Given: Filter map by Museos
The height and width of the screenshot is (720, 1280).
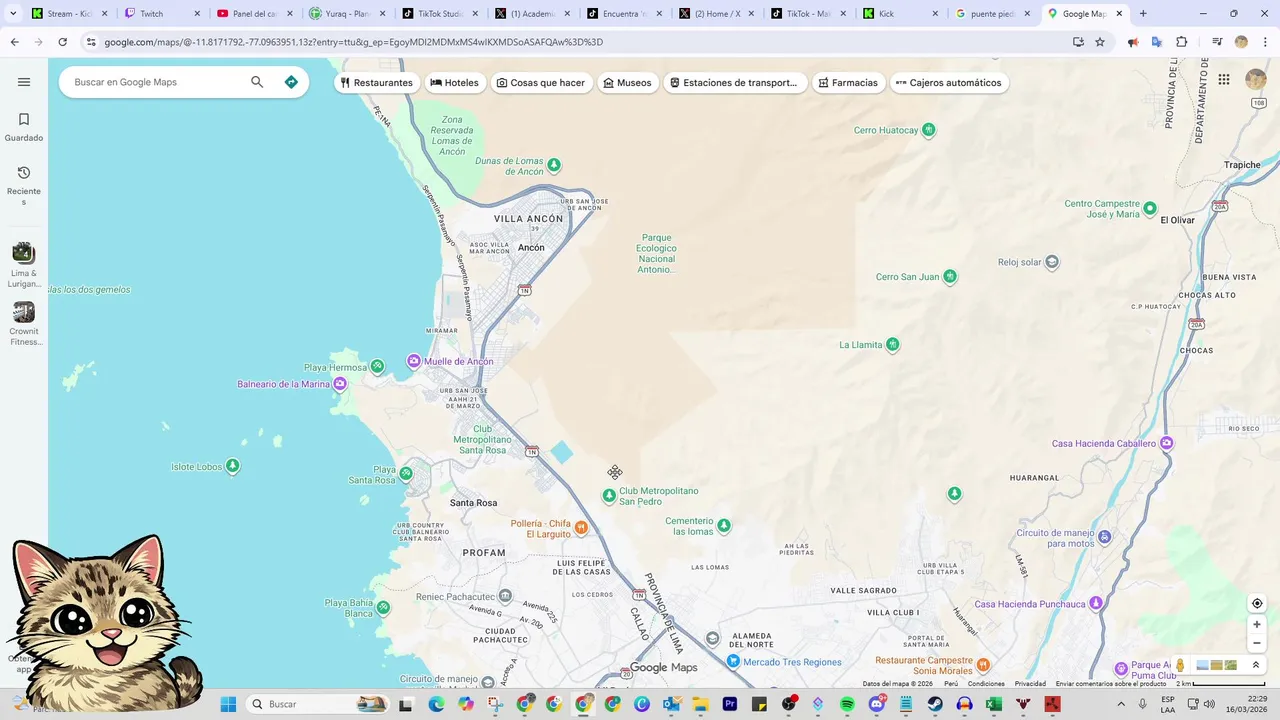Looking at the screenshot, I should (x=627, y=83).
